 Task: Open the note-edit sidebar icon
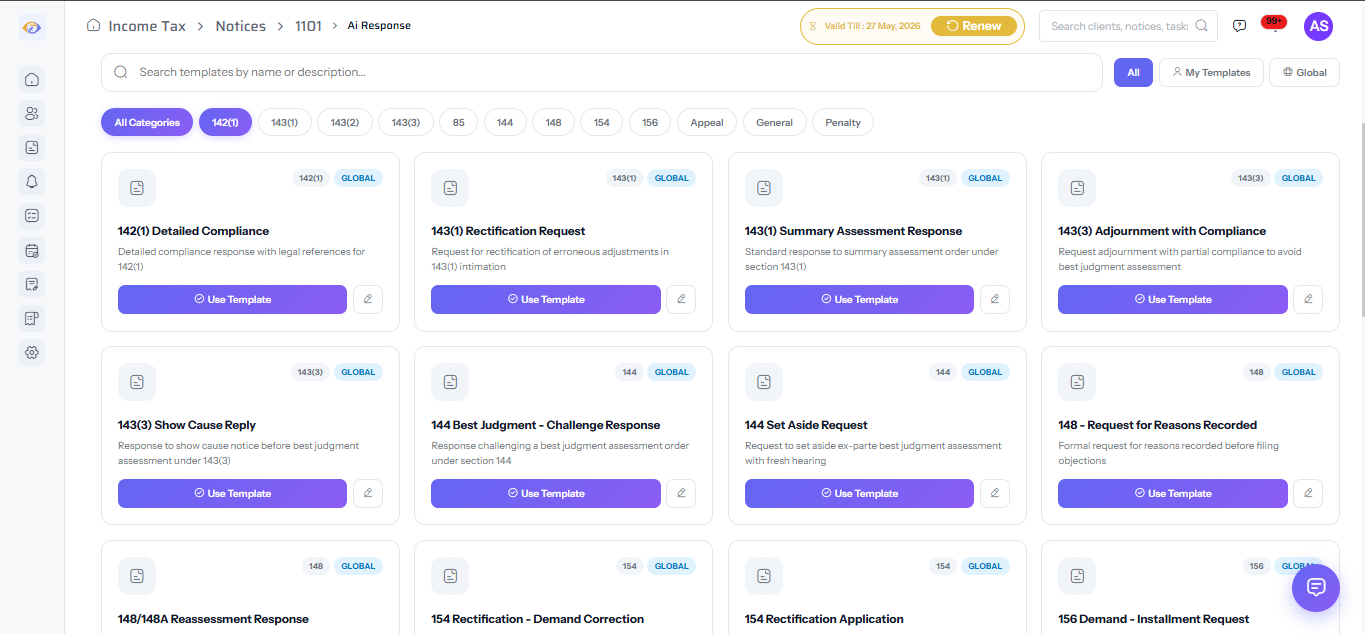coord(32,284)
